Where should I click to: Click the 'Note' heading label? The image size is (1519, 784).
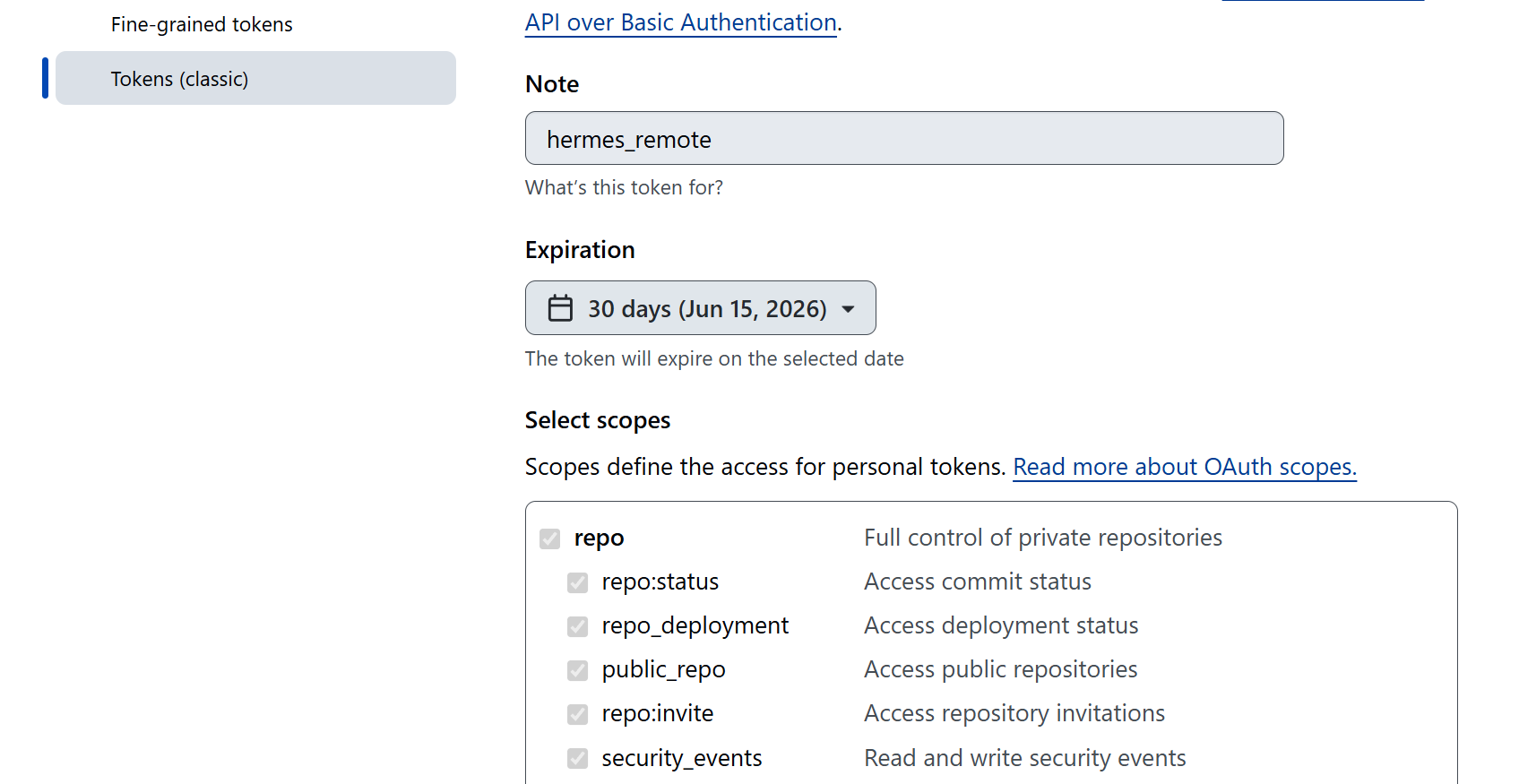click(552, 84)
